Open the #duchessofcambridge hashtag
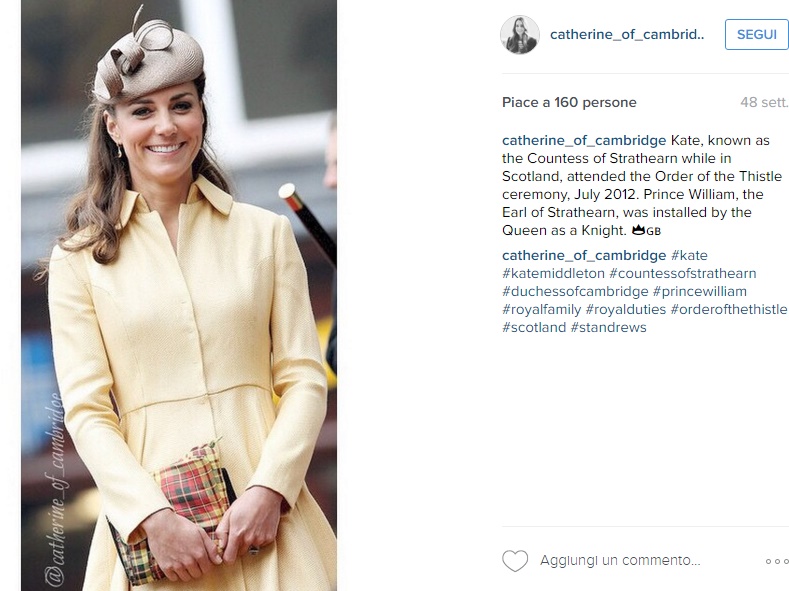 [x=575, y=291]
